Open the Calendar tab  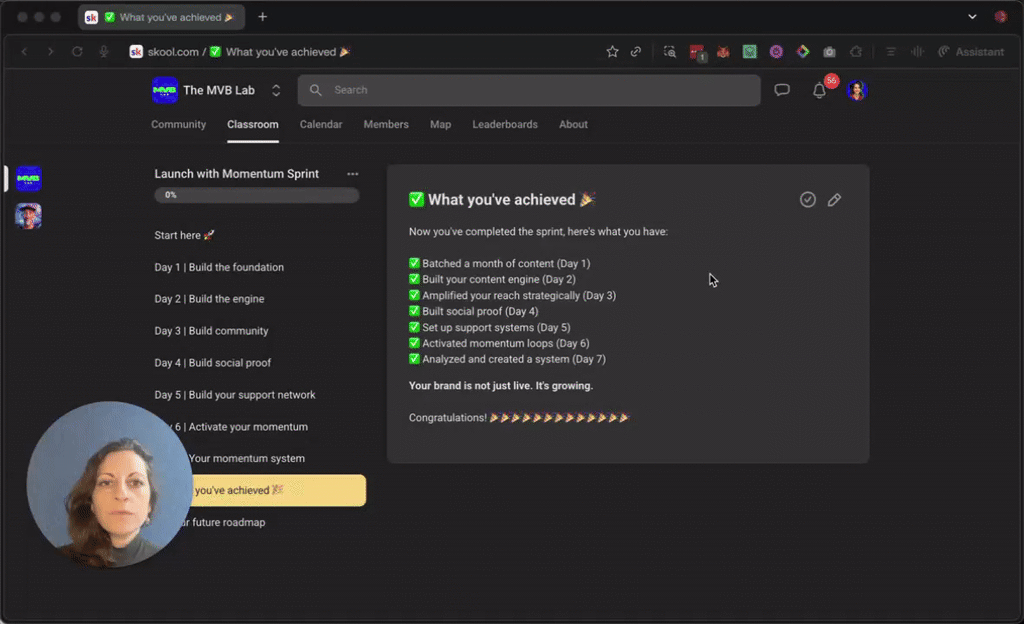pos(321,124)
